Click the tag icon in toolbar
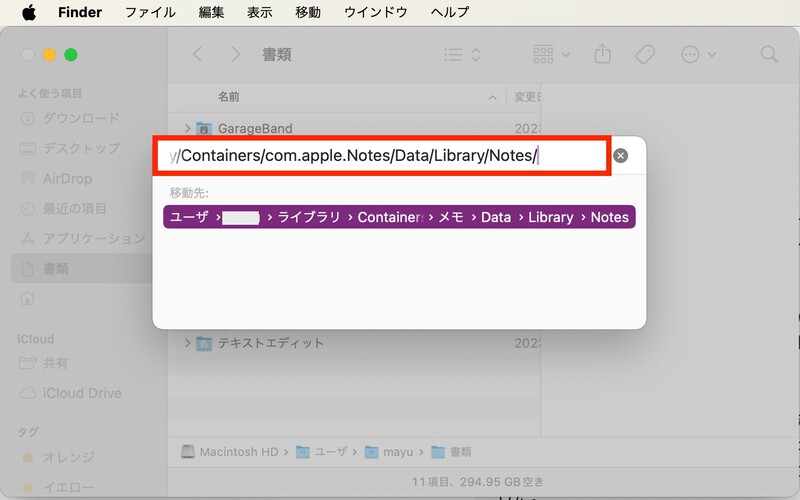 (x=645, y=55)
